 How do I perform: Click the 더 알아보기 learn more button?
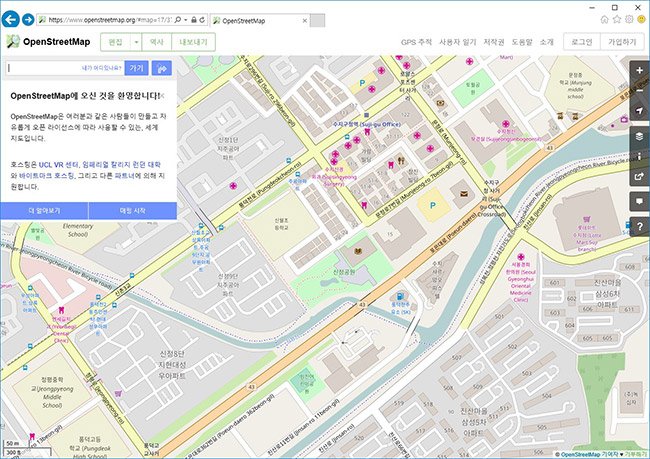(x=44, y=211)
